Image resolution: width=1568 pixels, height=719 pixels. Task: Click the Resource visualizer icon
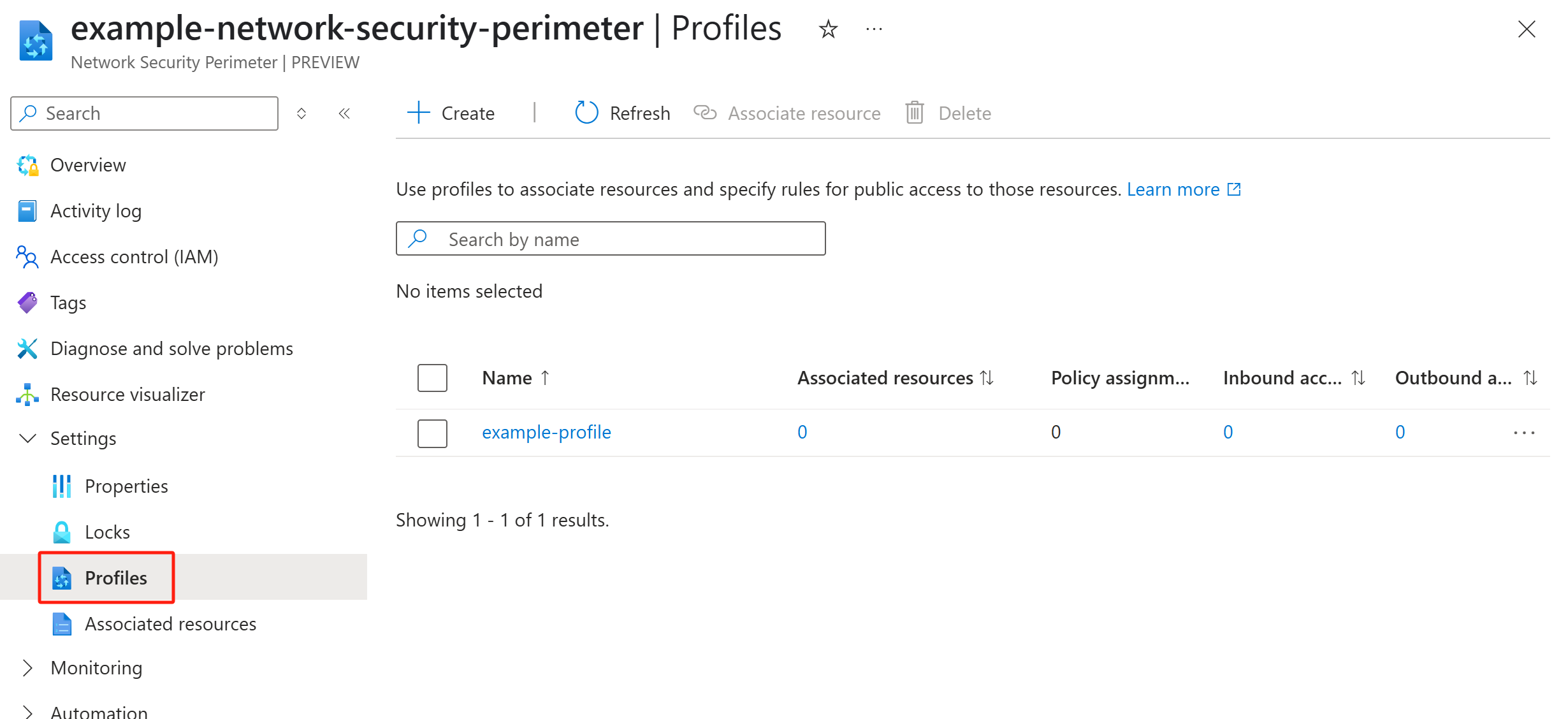pyautogui.click(x=27, y=395)
